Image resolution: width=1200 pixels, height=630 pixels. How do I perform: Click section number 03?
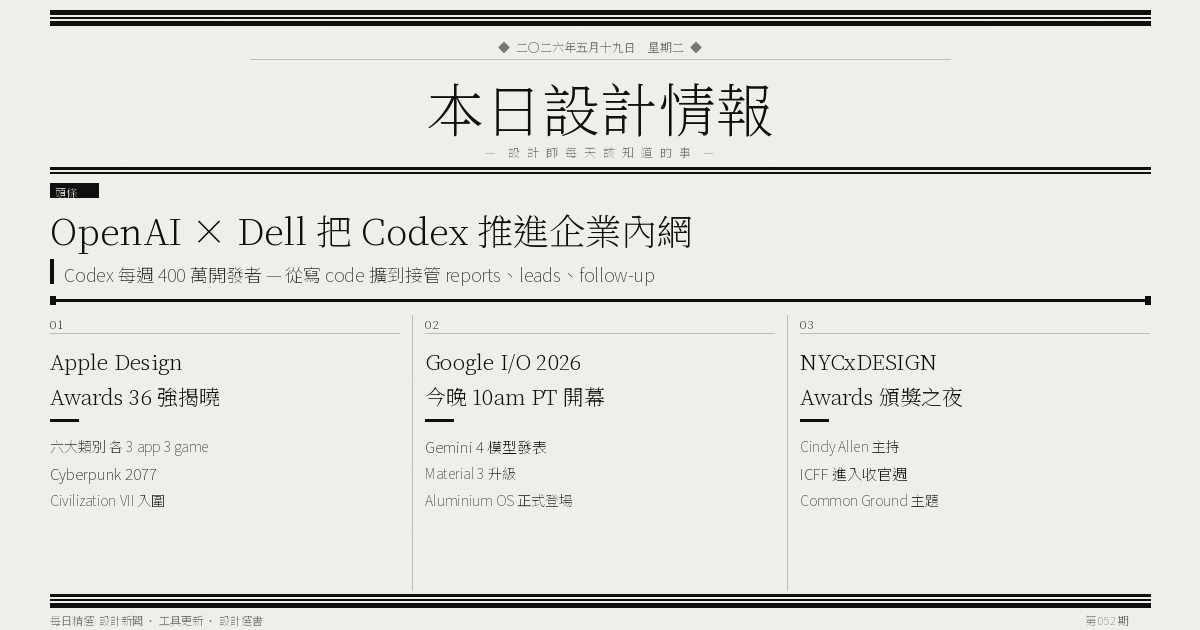pyautogui.click(x=807, y=325)
